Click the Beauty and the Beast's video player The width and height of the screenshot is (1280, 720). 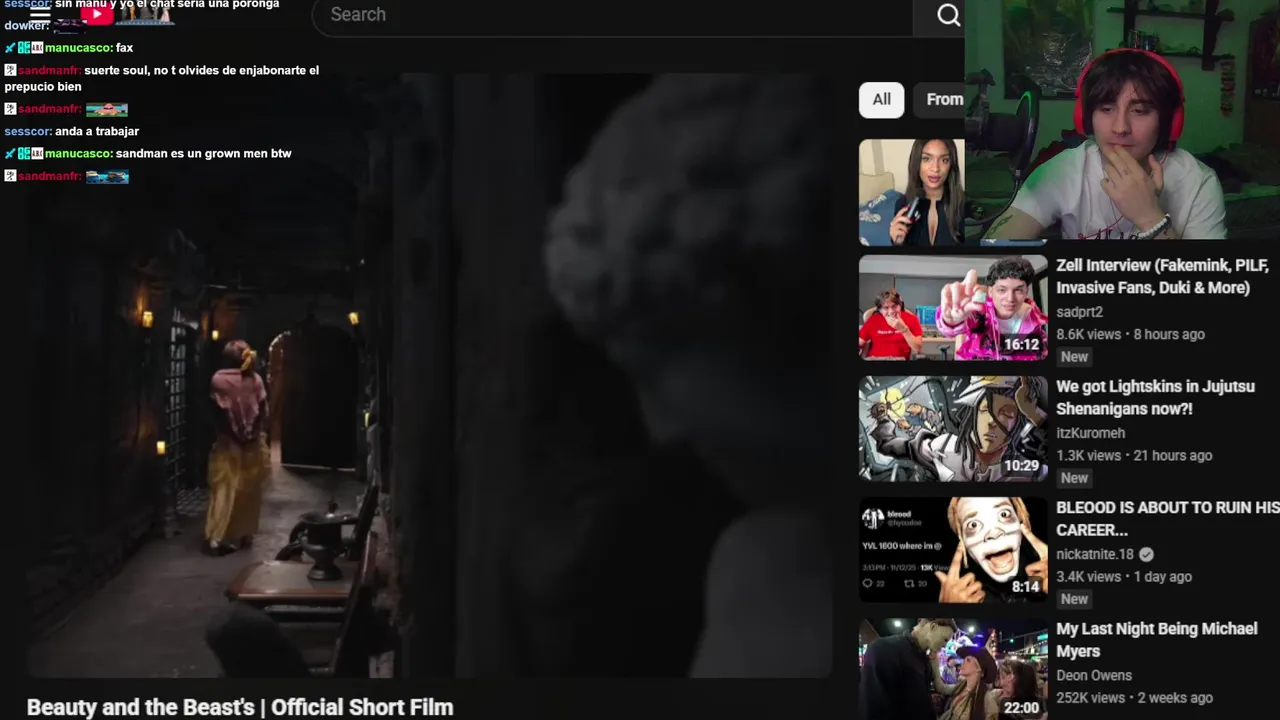(430, 376)
